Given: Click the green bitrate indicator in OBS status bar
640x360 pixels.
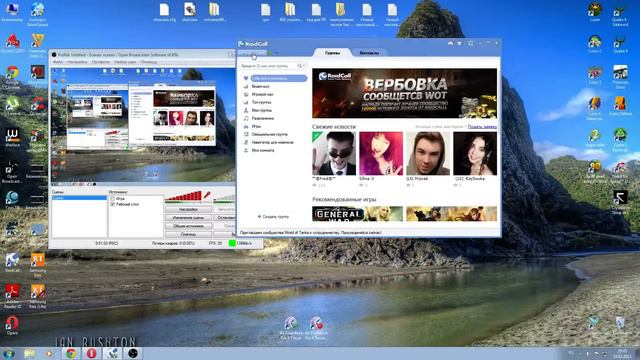Looking at the screenshot, I should coord(232,243).
